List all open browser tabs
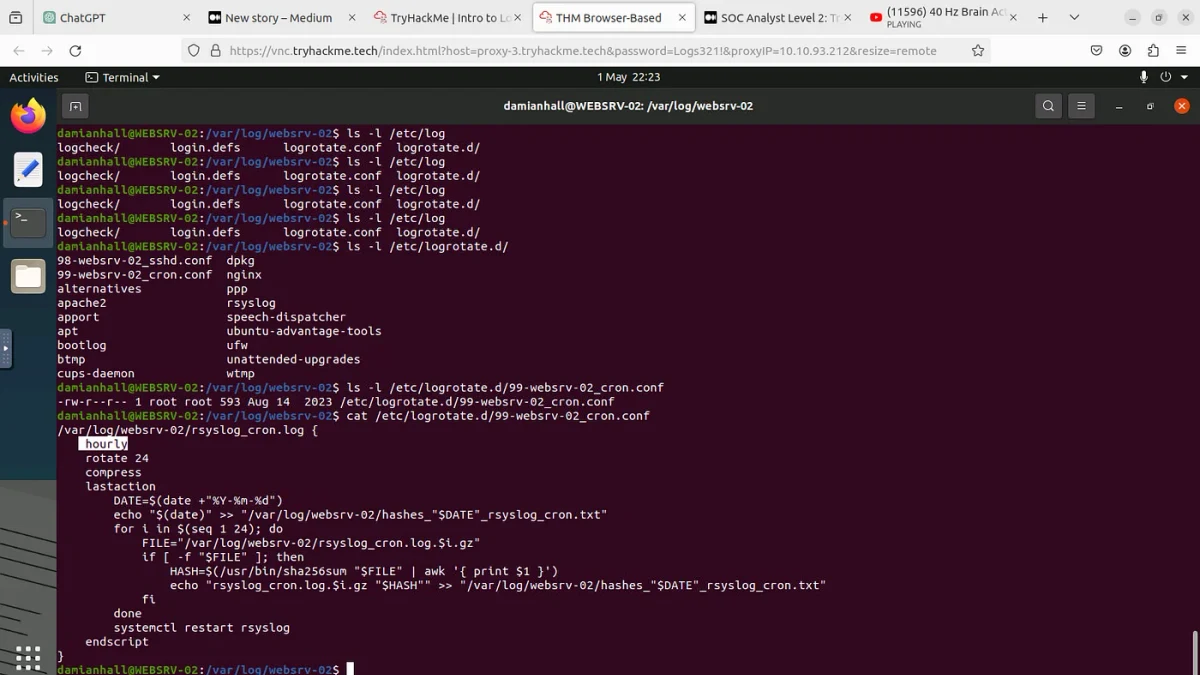Screen dimensions: 1200x675 pos(1074,18)
